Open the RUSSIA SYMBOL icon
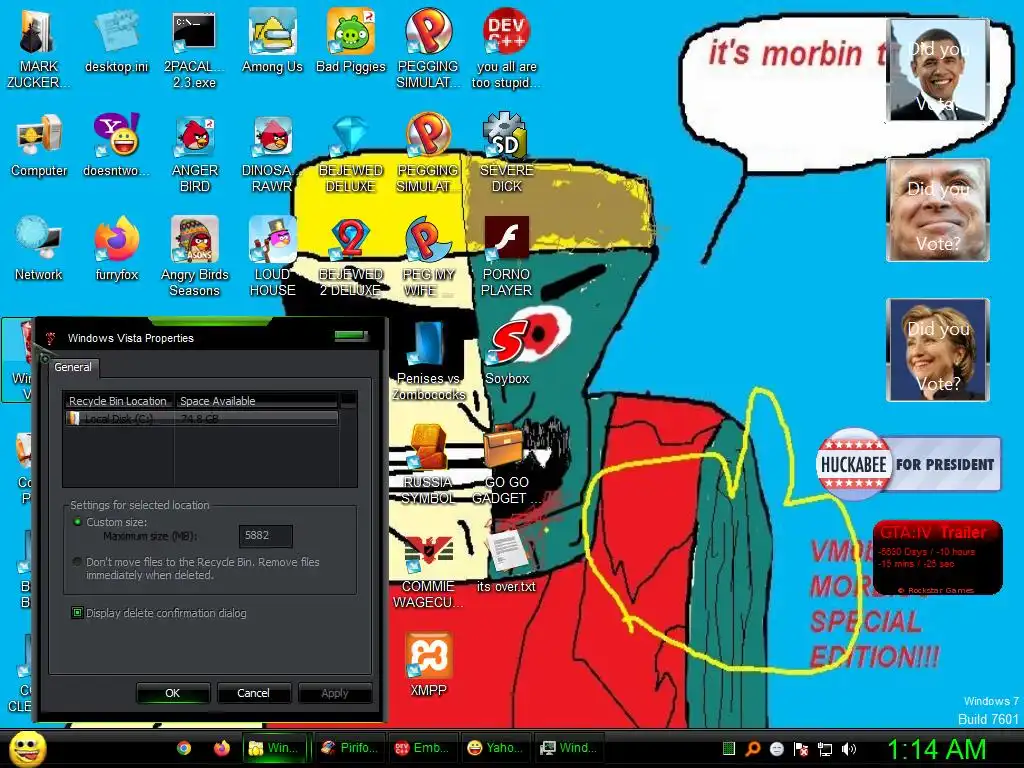The height and width of the screenshot is (768, 1024). click(428, 464)
